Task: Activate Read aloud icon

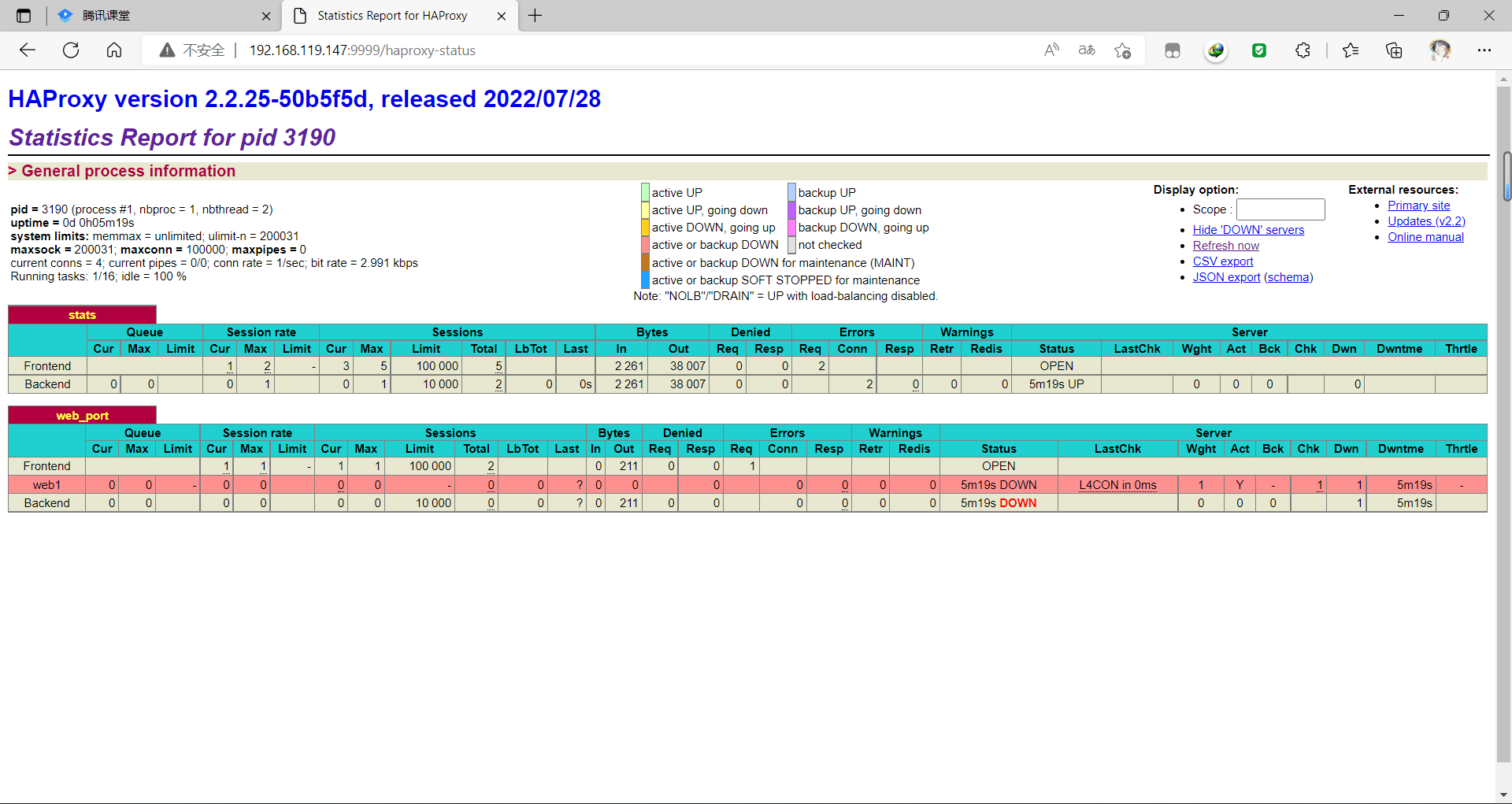Action: tap(1051, 50)
